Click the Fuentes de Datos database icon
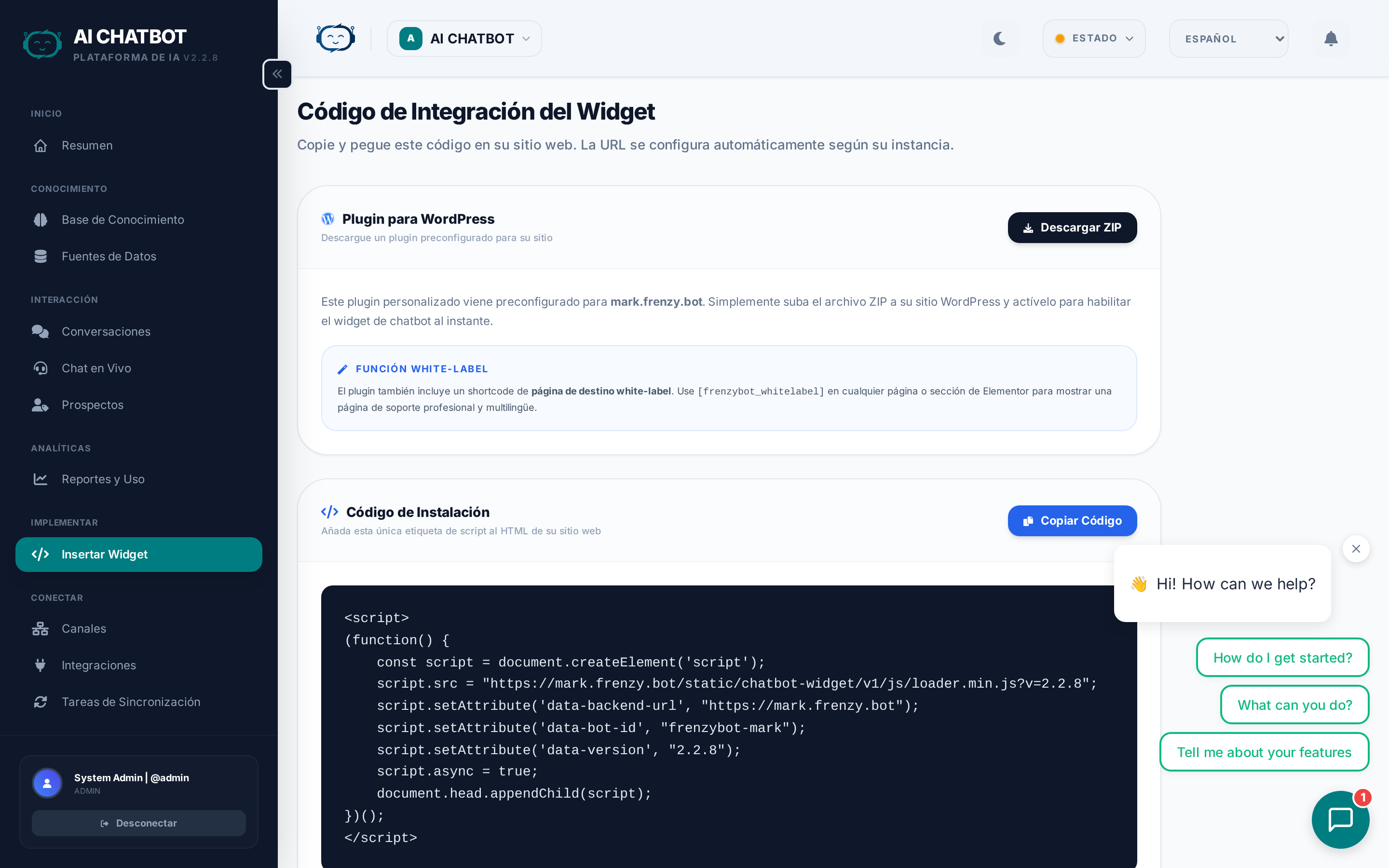 (40, 257)
